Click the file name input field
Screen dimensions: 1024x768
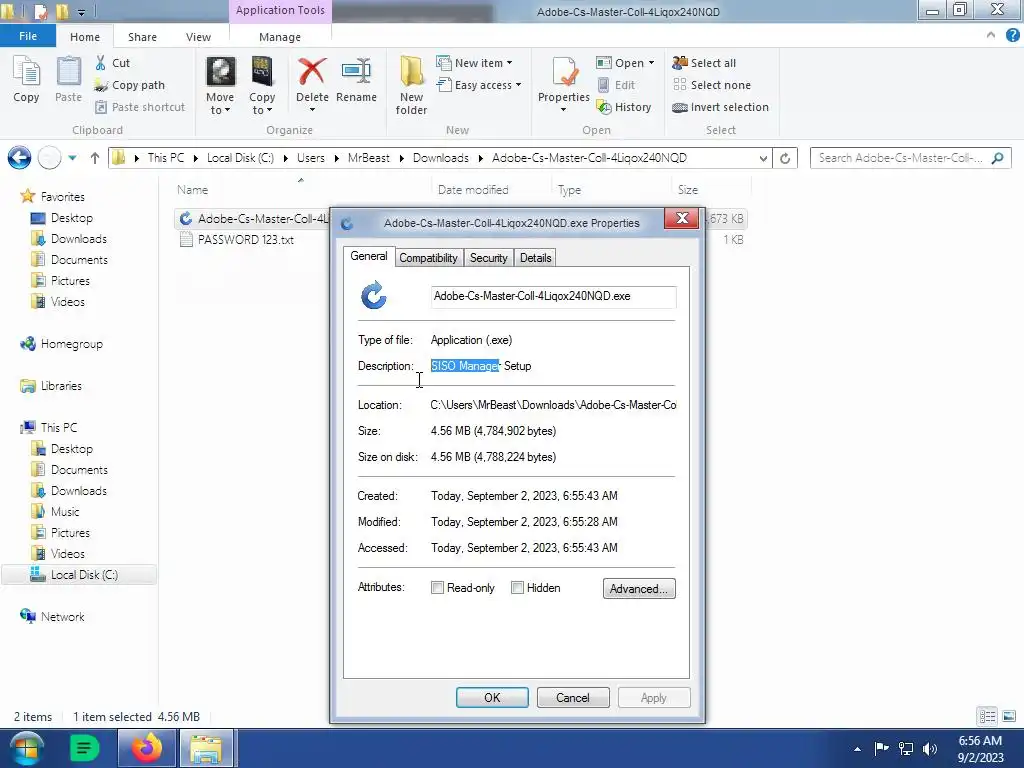pos(554,296)
